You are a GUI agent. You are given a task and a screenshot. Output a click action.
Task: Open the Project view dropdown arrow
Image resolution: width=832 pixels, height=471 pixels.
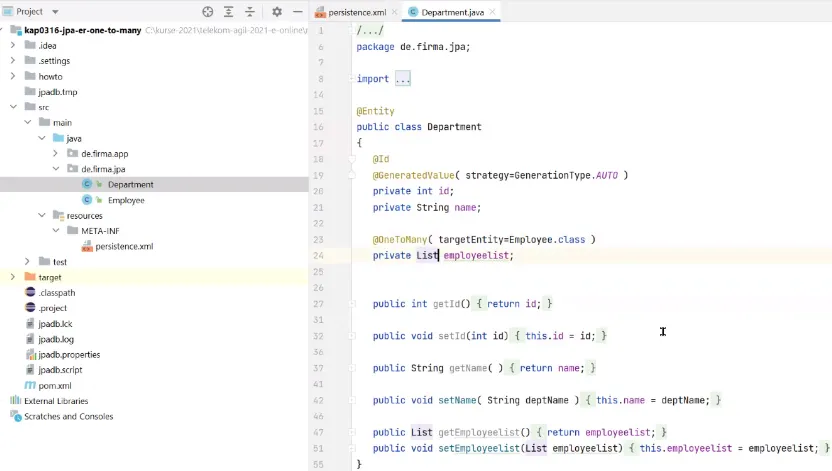click(x=55, y=12)
